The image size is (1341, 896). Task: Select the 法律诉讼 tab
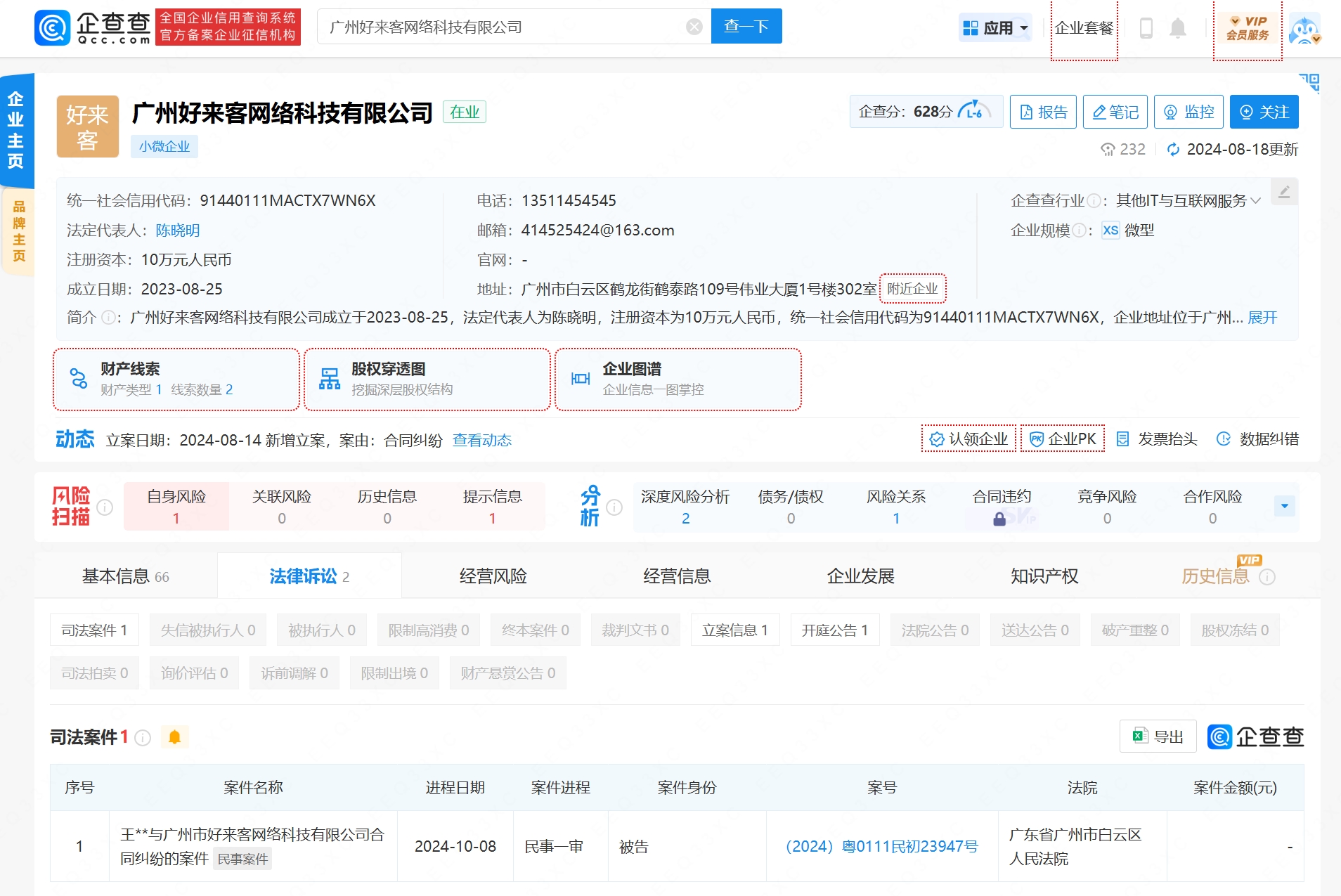pyautogui.click(x=309, y=577)
